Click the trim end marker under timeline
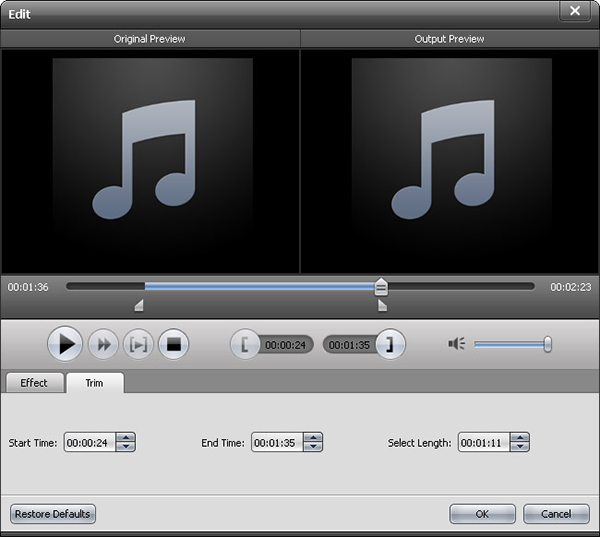600x537 pixels. (x=382, y=305)
